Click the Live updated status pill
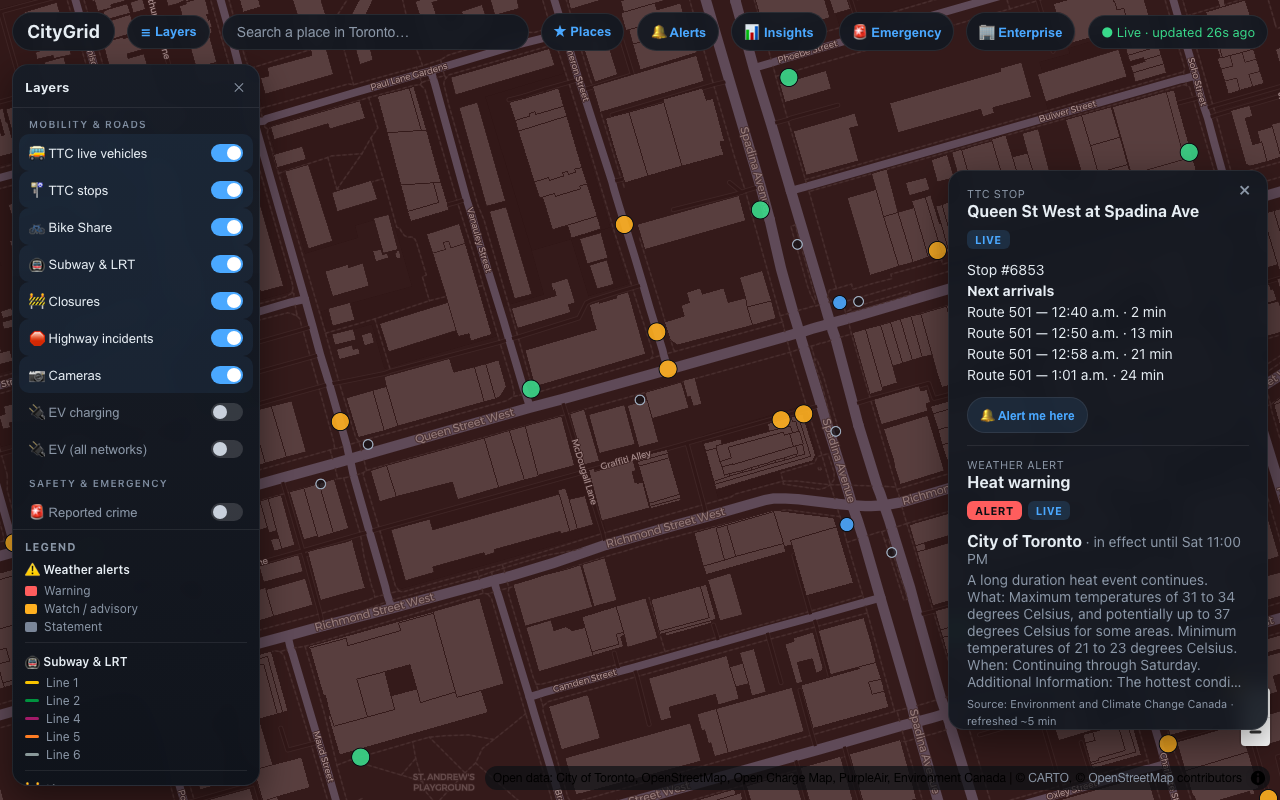This screenshot has width=1280, height=800. pos(1178,32)
